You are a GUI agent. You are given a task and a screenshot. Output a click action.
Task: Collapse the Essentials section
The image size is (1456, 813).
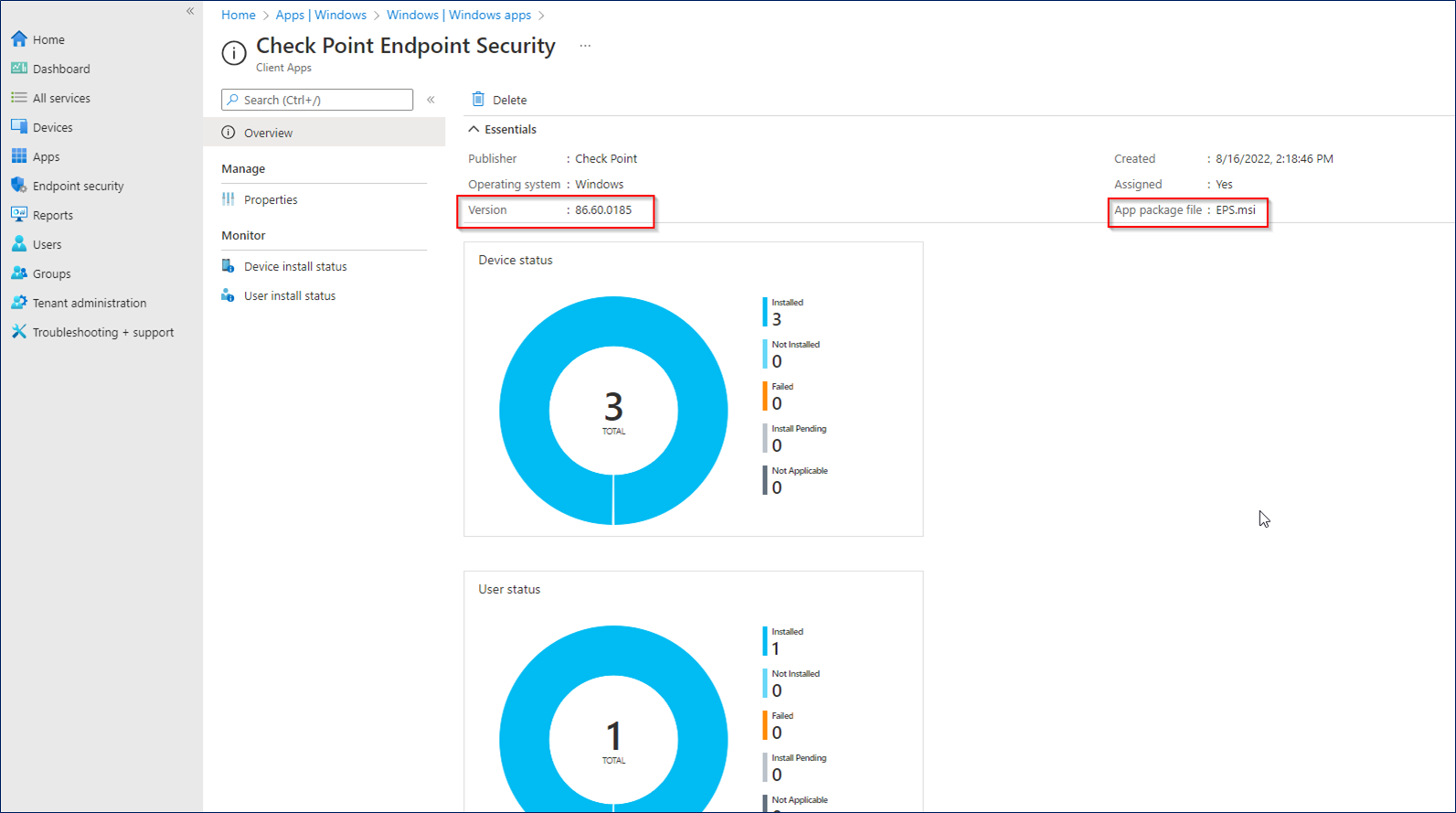(473, 129)
